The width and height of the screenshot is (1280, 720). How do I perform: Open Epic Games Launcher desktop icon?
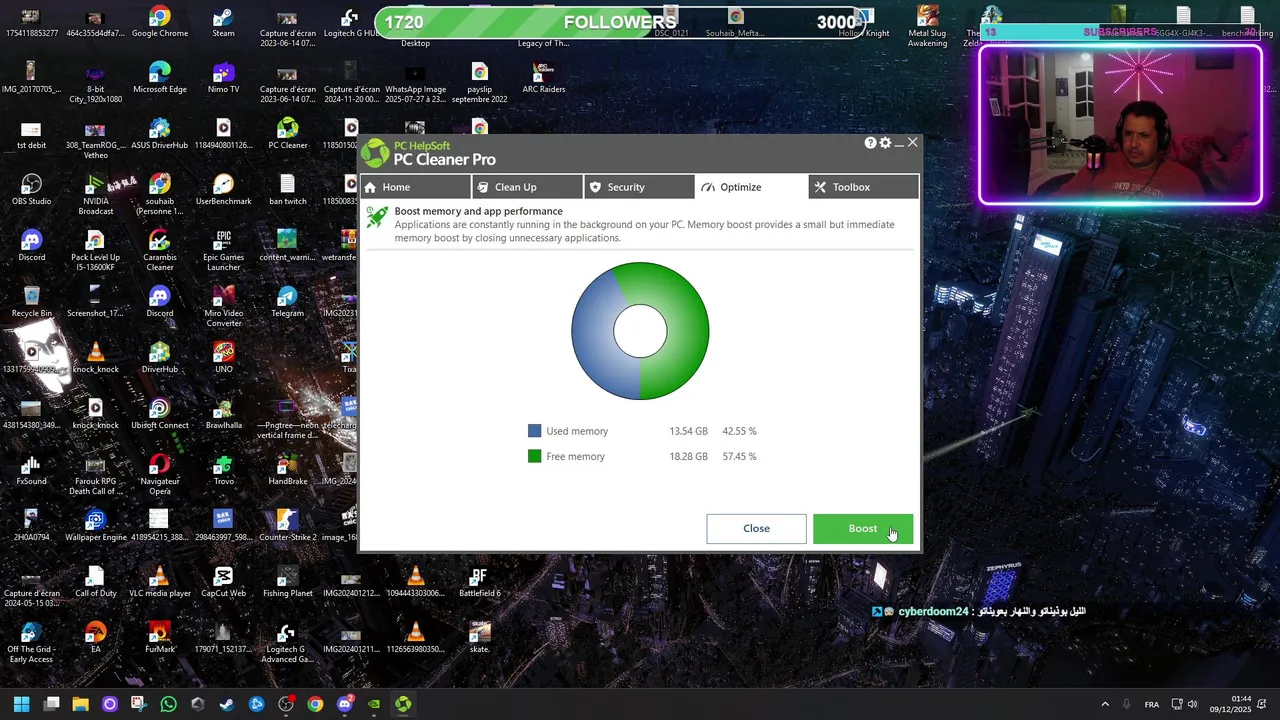click(223, 252)
